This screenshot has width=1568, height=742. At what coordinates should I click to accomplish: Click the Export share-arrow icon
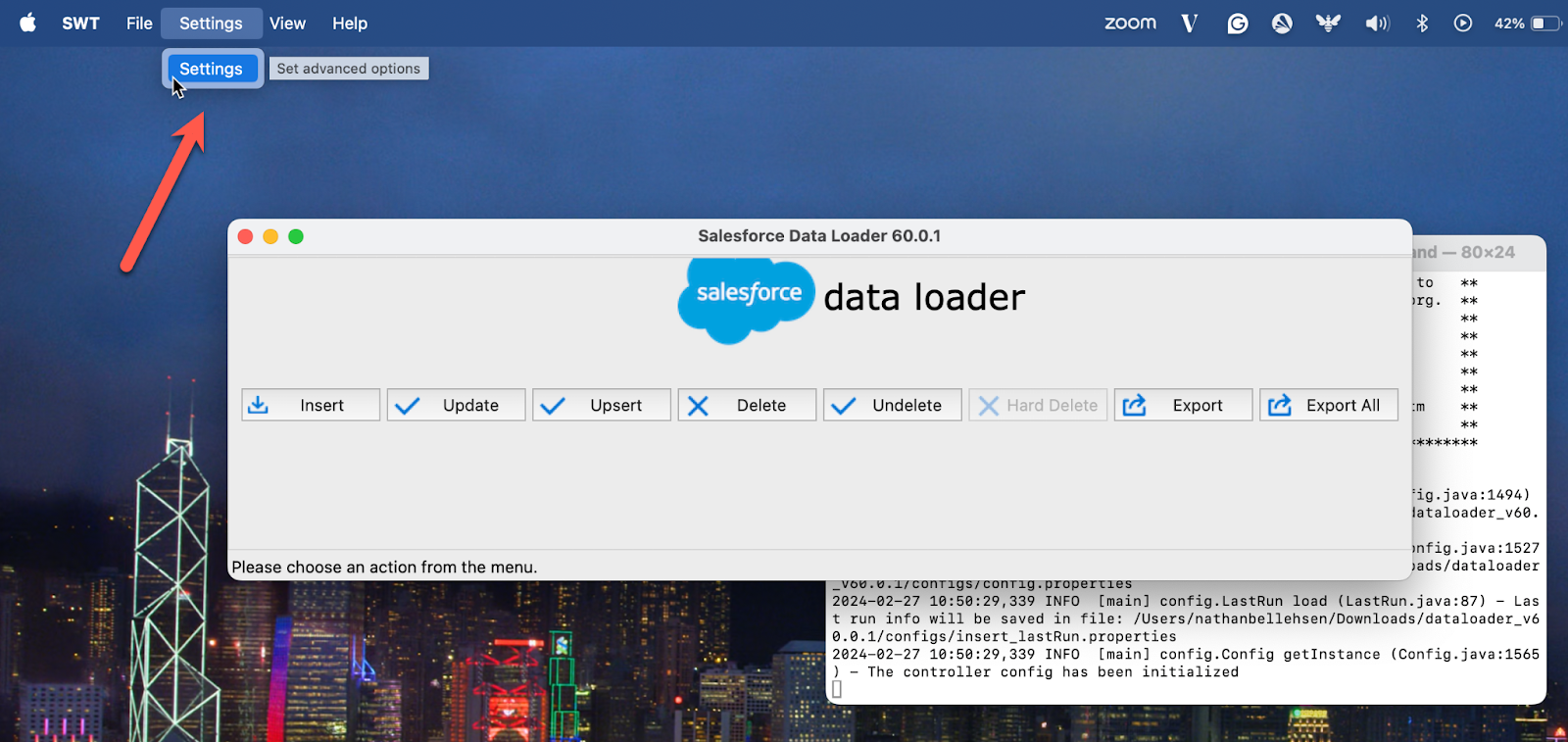pos(1134,405)
